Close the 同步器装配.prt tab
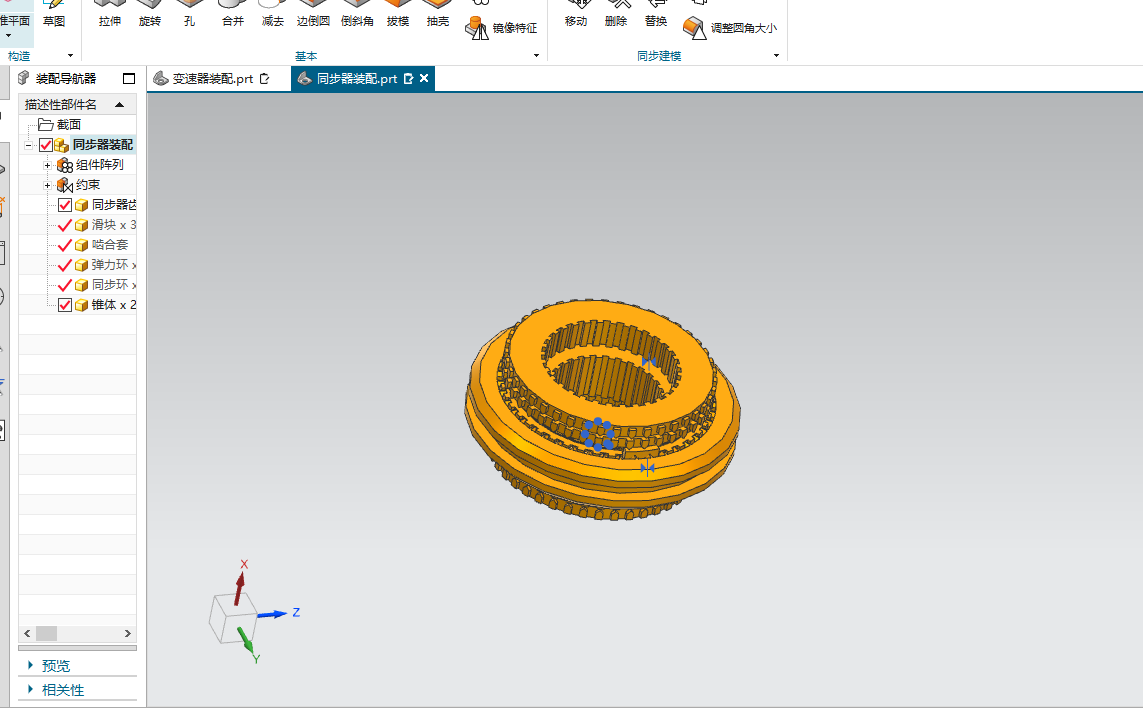The width and height of the screenshot is (1143, 717). [424, 79]
